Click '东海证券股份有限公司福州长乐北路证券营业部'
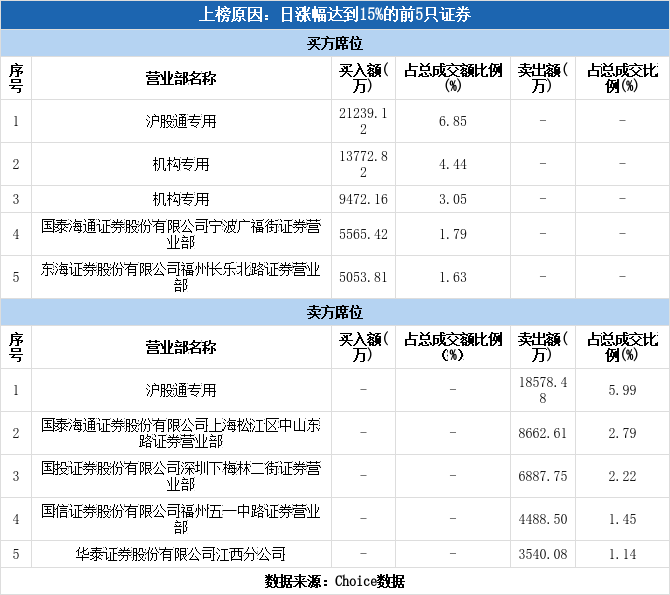The width and height of the screenshot is (670, 595). [181, 277]
